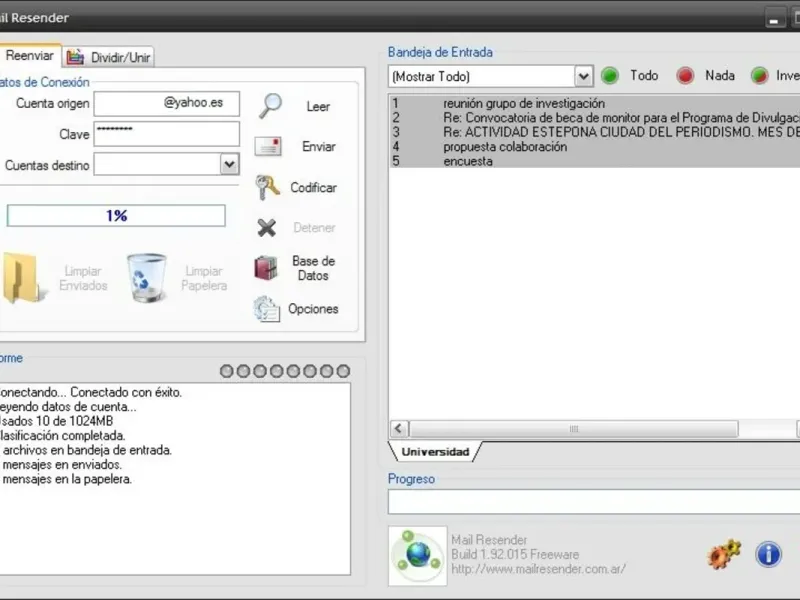Open the Base de Datos book icon
The width and height of the screenshot is (800, 600).
pos(266,268)
